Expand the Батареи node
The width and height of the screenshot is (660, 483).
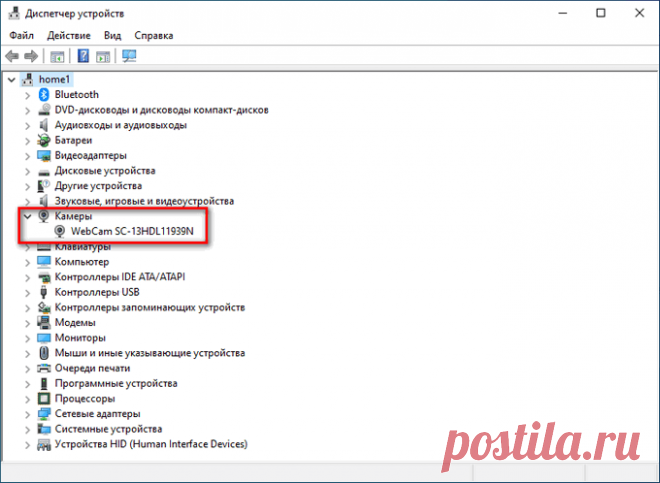(28, 141)
